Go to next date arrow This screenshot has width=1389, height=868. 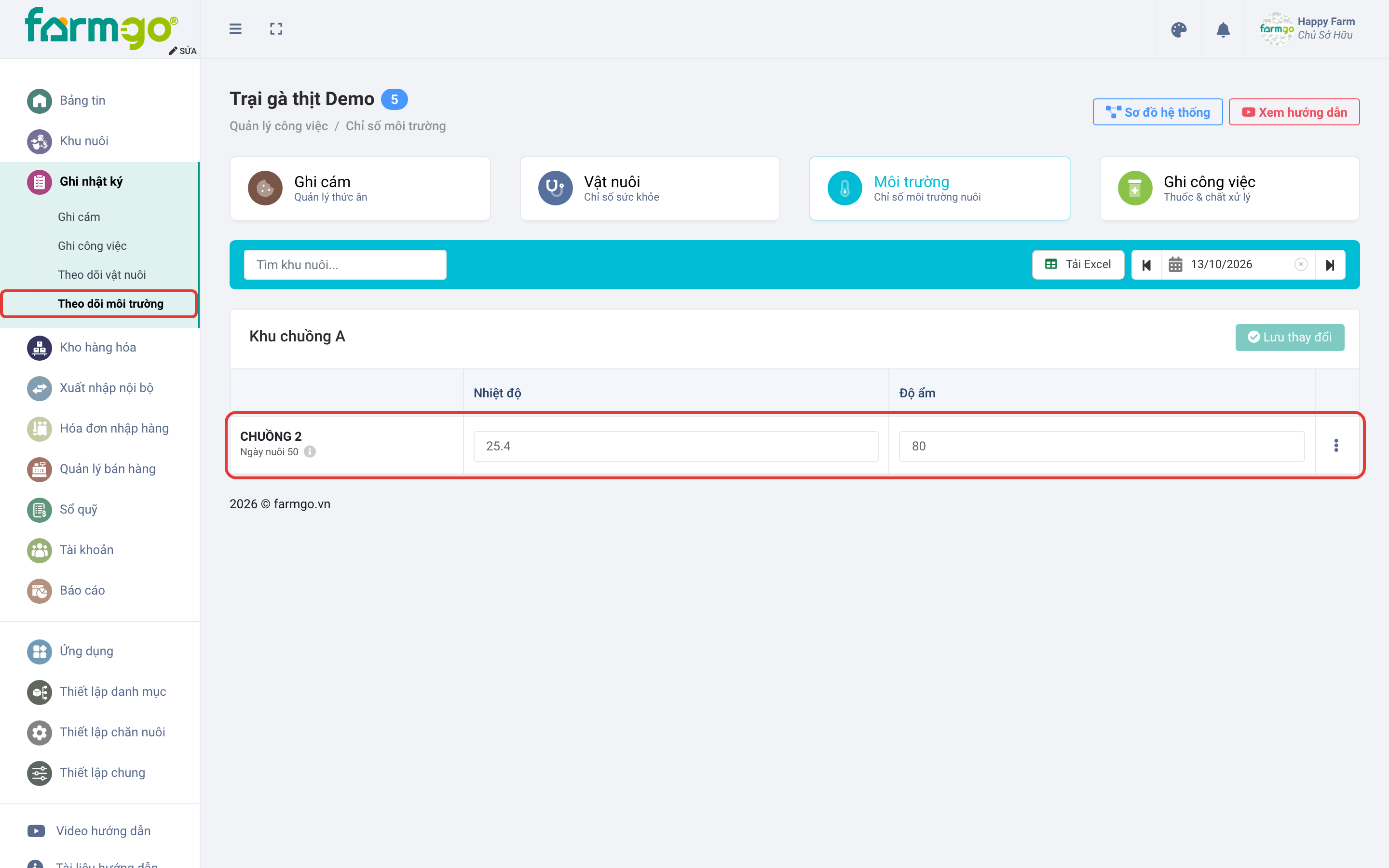(1330, 265)
